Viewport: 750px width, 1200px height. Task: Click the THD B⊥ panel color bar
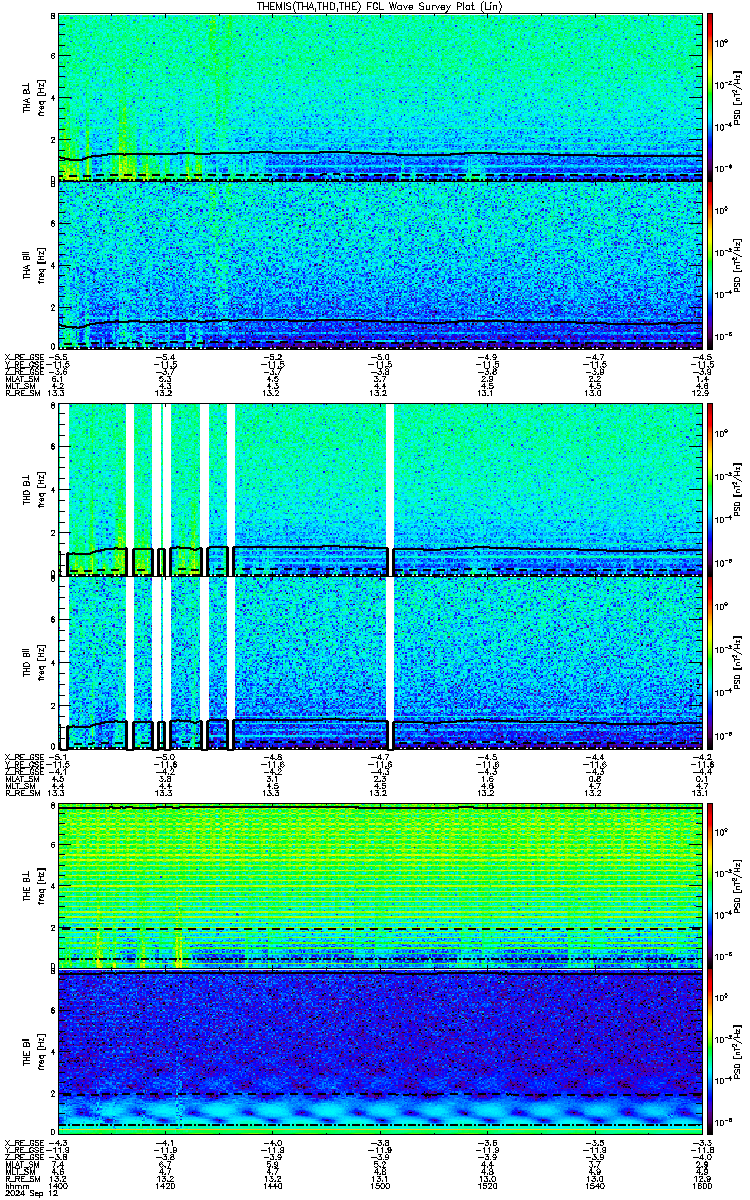click(710, 489)
